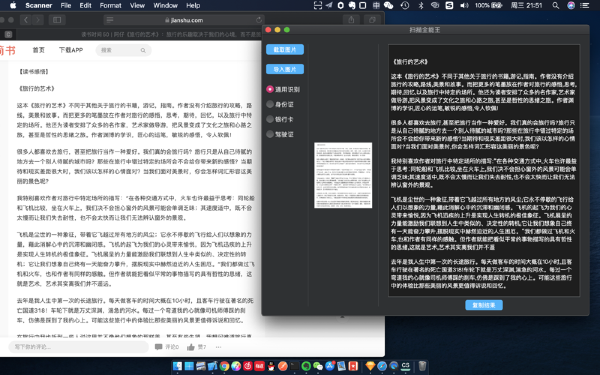Viewport: 600px width, 375px height.
Task: Open Safari from the Dock
Action: click(x=382, y=366)
